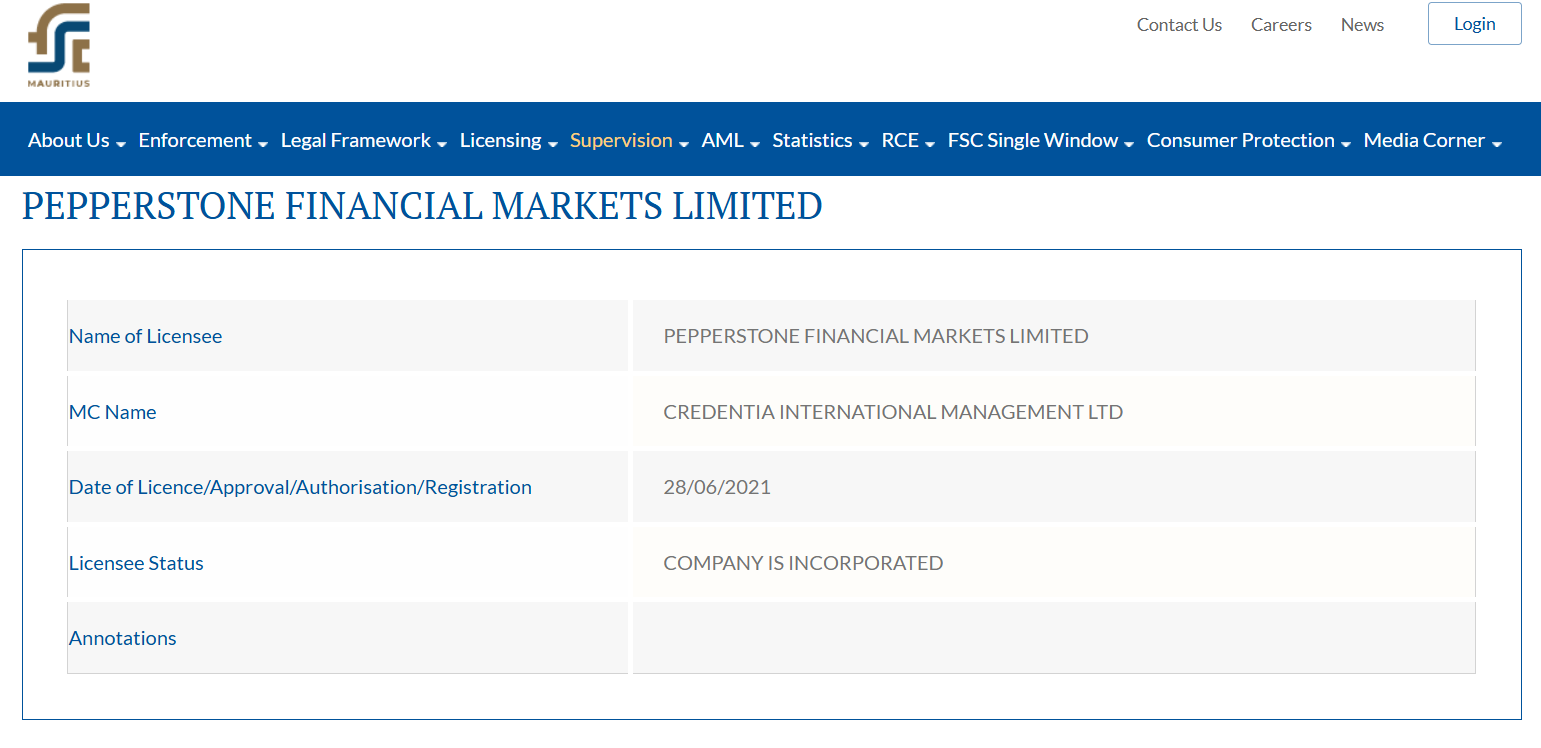The height and width of the screenshot is (748, 1541).
Task: Click the Credentia International Management Ltd value
Action: click(x=893, y=412)
